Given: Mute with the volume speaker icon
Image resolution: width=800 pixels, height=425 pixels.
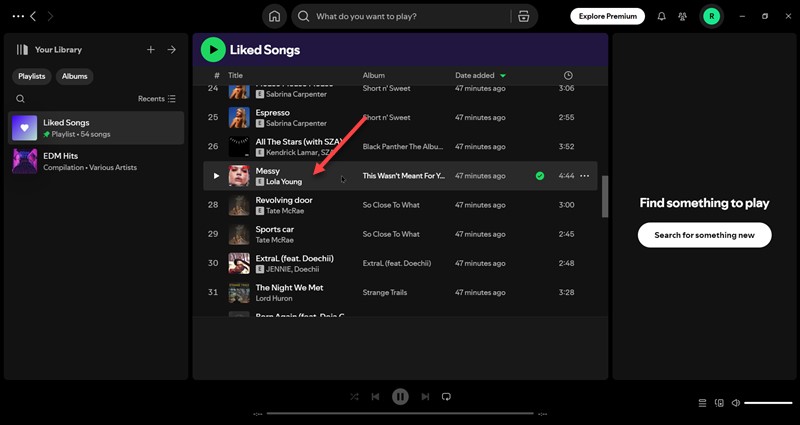Looking at the screenshot, I should (x=736, y=403).
